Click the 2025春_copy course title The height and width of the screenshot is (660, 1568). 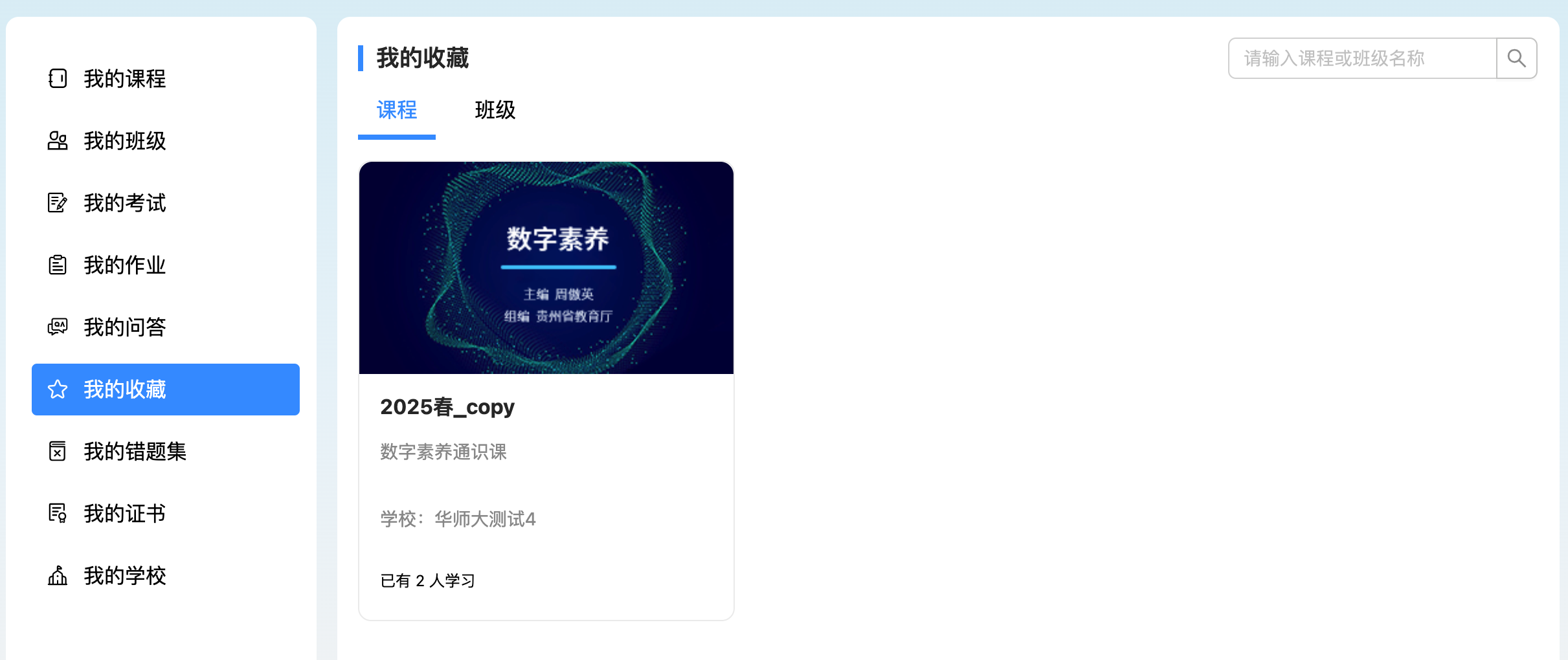447,407
